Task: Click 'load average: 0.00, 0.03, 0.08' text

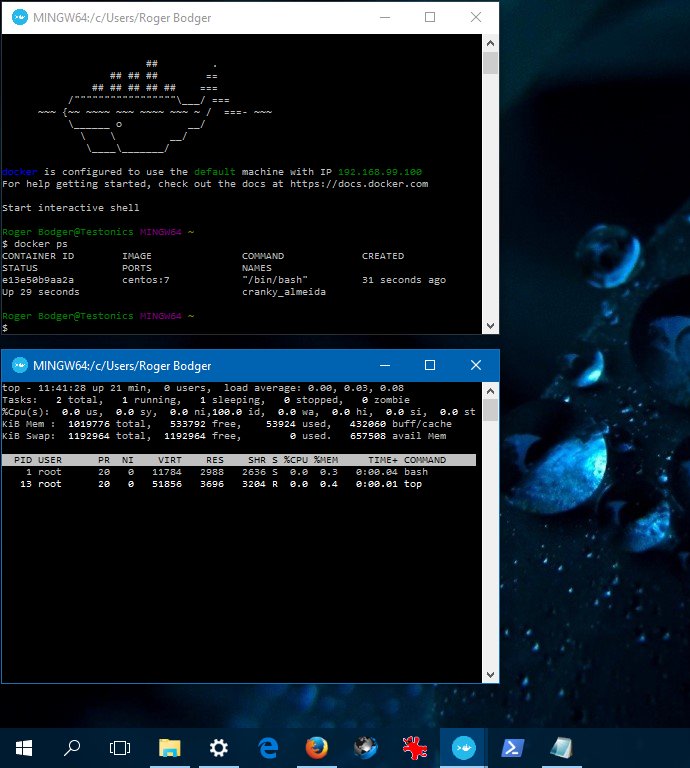Action: pyautogui.click(x=314, y=388)
